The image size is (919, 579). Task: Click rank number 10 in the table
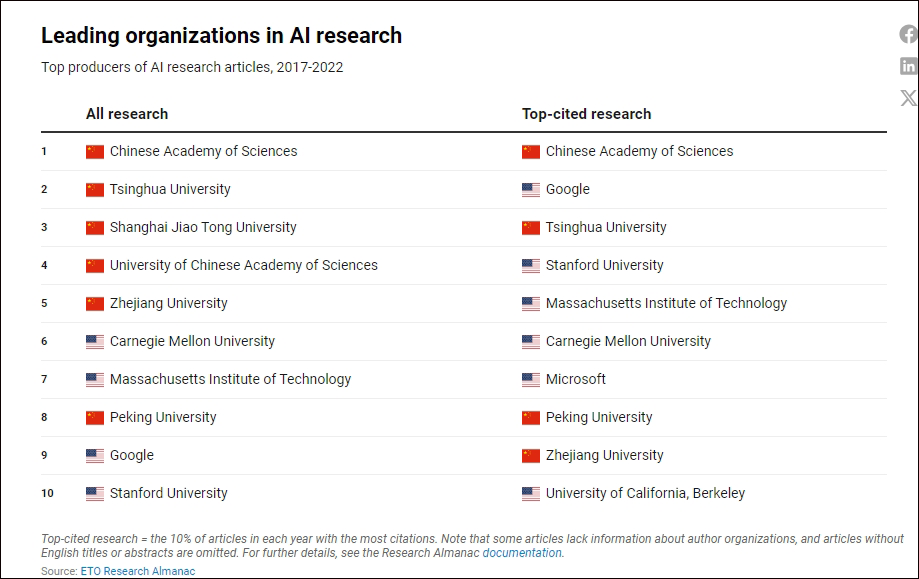pyautogui.click(x=46, y=494)
